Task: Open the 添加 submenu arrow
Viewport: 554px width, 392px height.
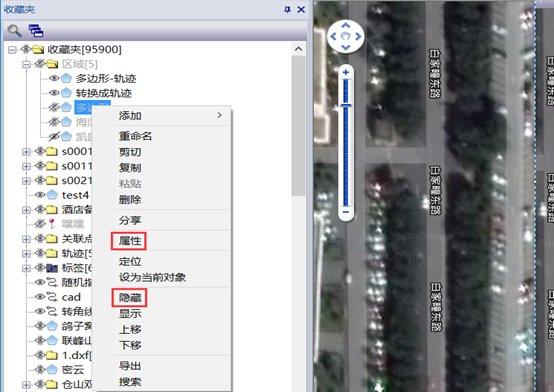Action: click(x=219, y=115)
